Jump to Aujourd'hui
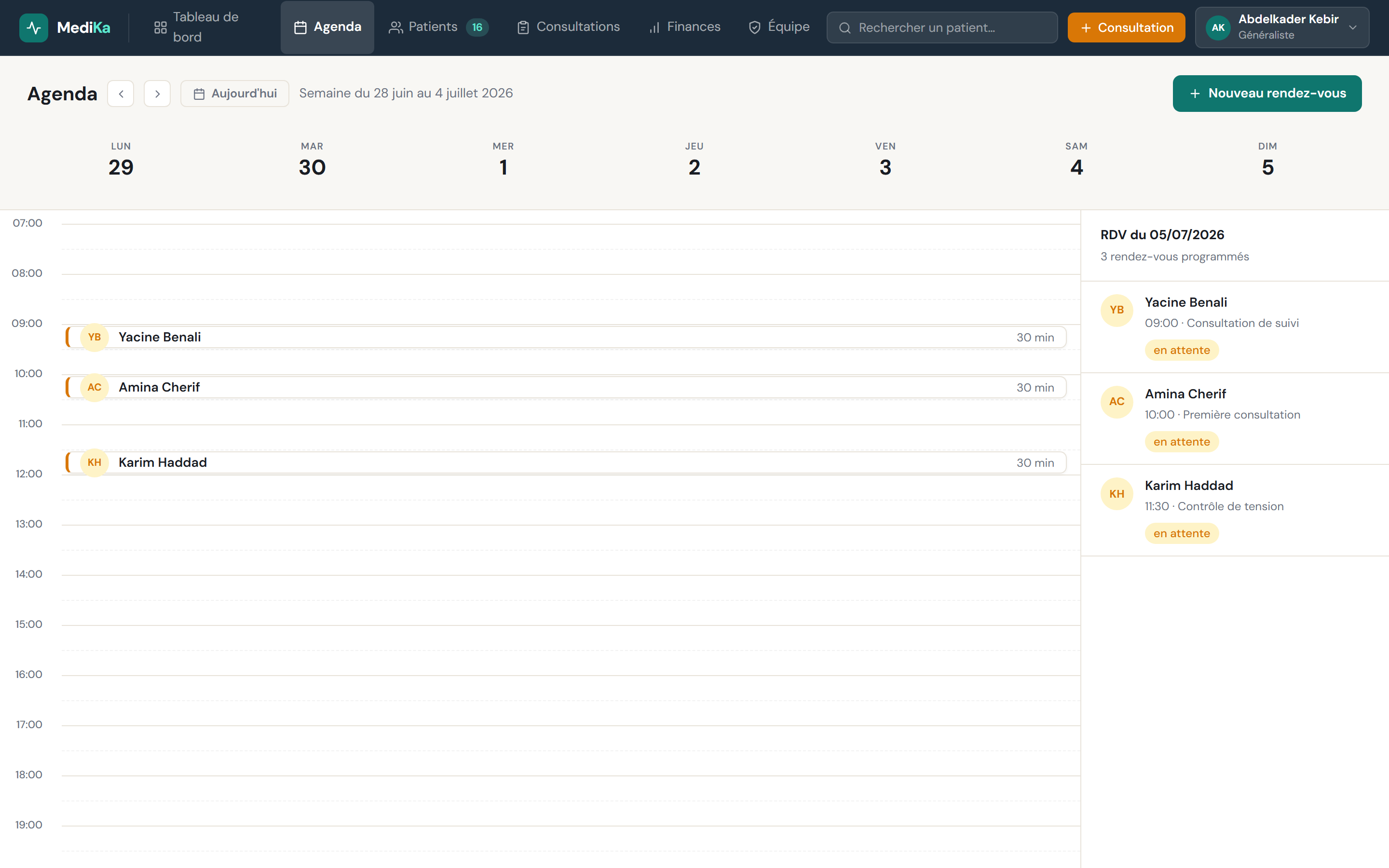Screen dimensions: 1389x868 235,94
